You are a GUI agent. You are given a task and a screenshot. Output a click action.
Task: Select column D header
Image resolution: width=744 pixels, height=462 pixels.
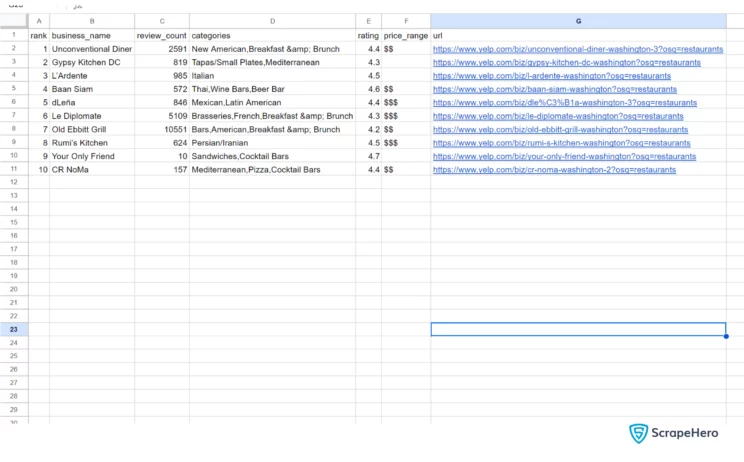coord(272,21)
